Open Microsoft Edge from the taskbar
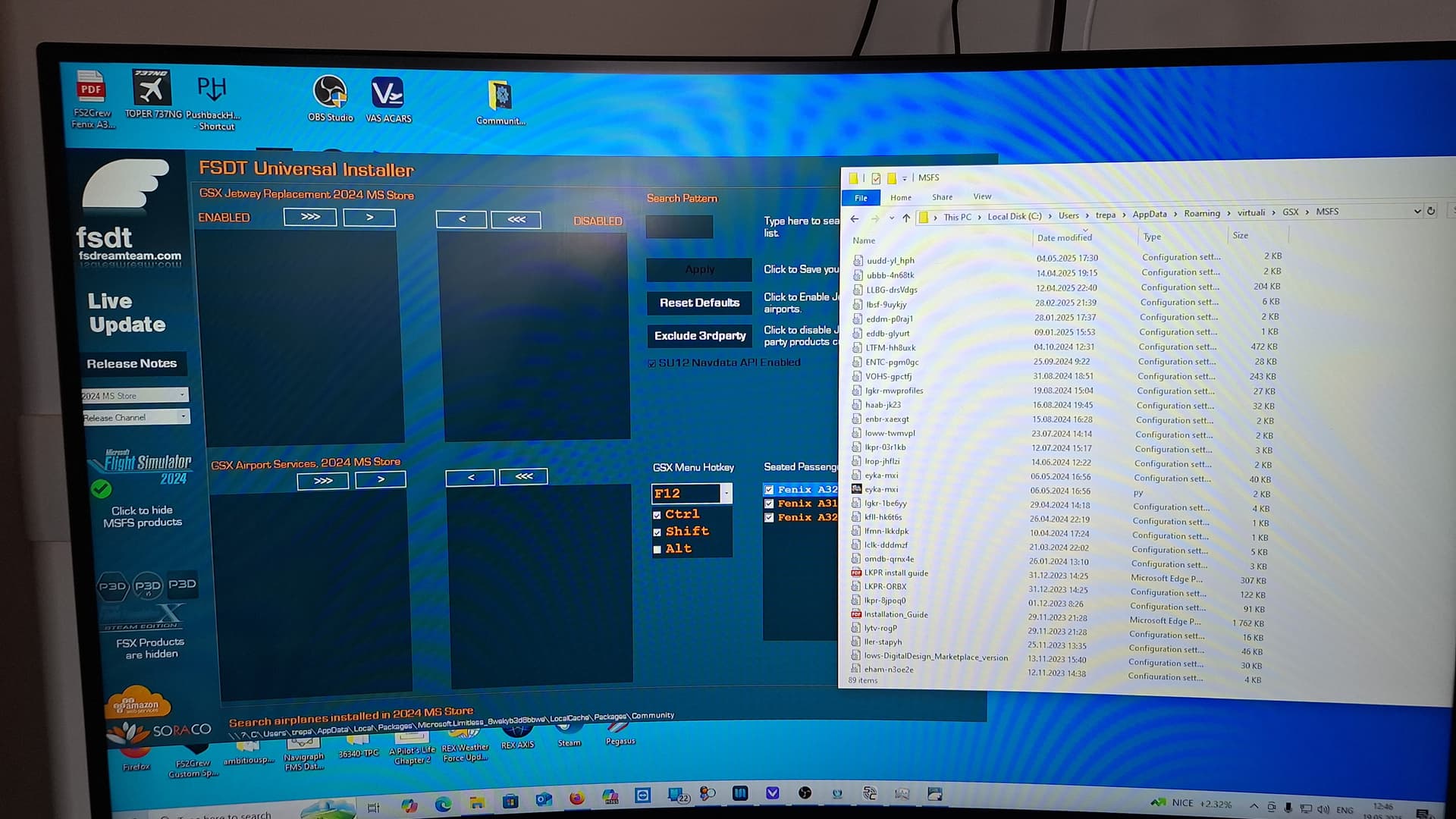The width and height of the screenshot is (1456, 819). (x=443, y=804)
